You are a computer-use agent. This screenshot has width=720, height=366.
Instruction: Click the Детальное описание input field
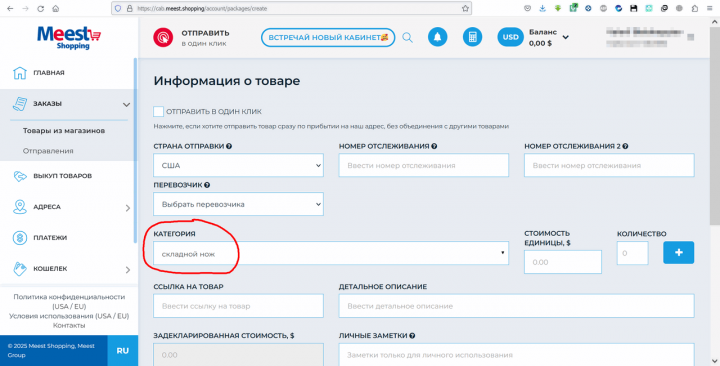pyautogui.click(x=517, y=306)
